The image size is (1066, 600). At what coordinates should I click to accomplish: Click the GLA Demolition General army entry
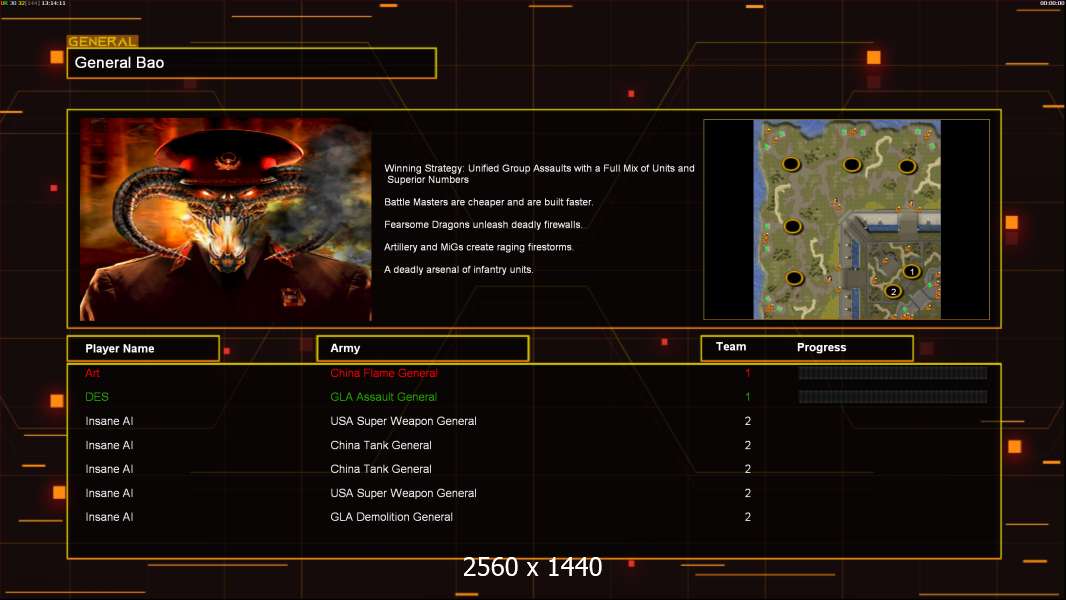tap(391, 517)
